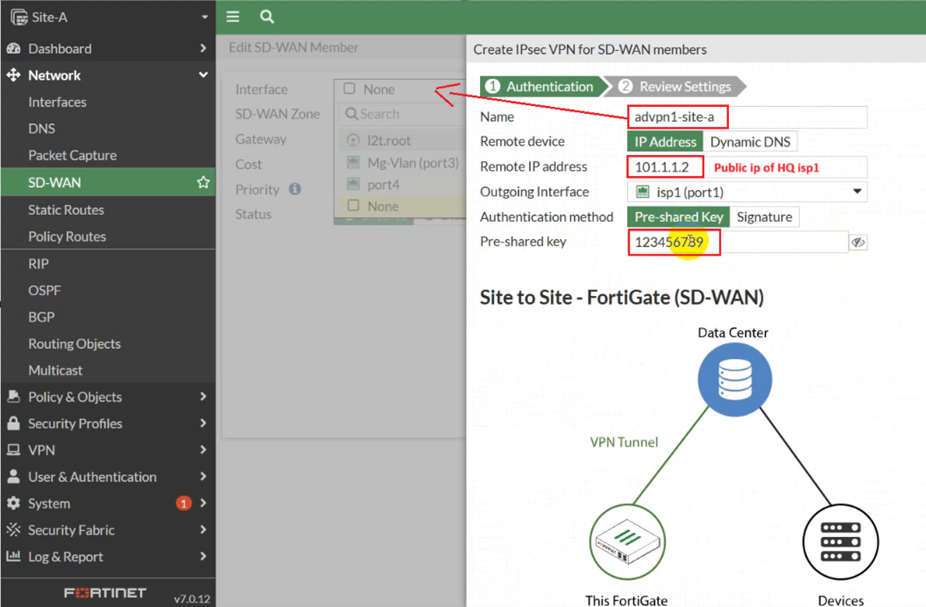Click the Remote IP address field
This screenshot has width=926, height=607.
click(747, 167)
